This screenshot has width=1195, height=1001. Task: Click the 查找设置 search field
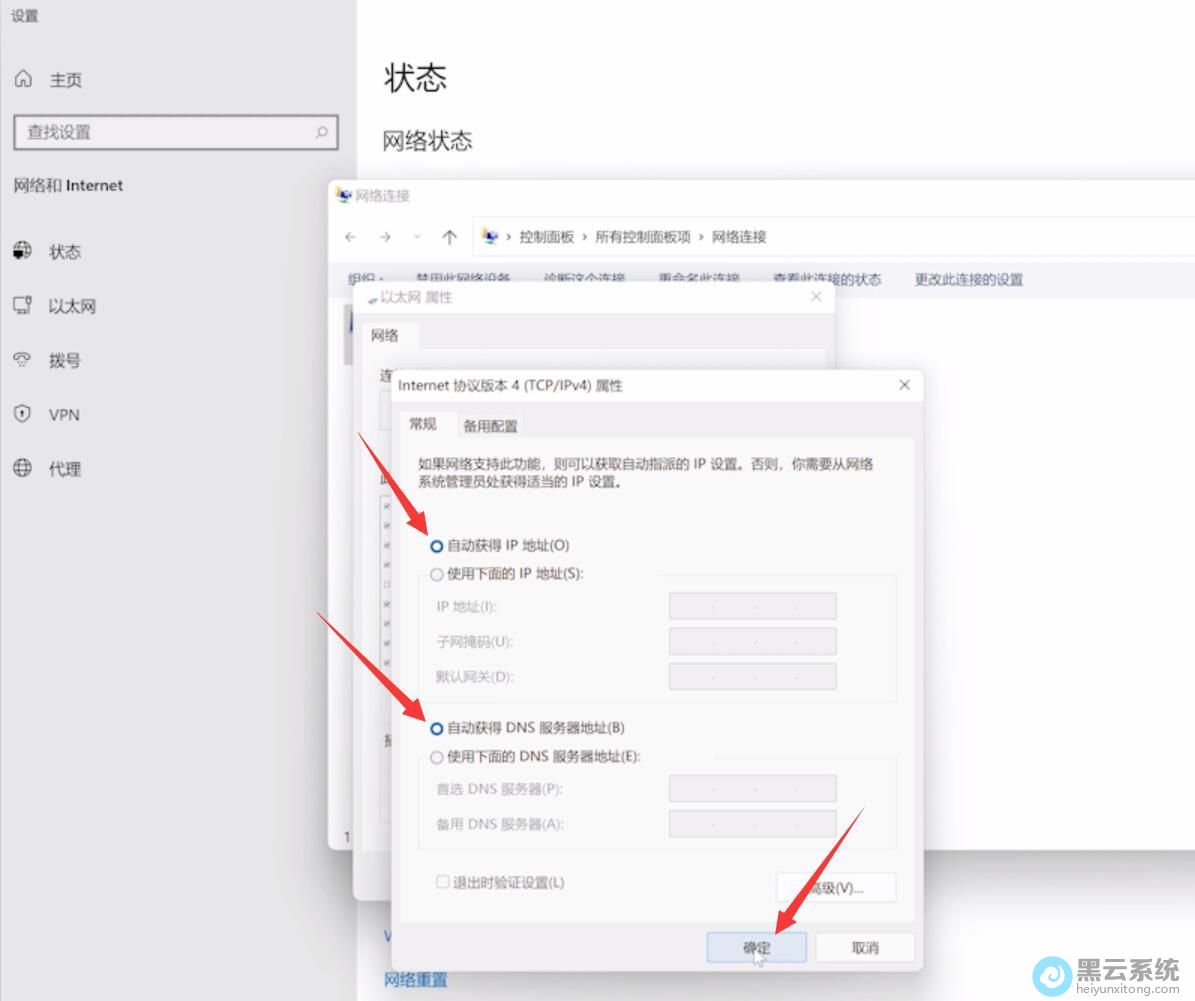(x=165, y=132)
